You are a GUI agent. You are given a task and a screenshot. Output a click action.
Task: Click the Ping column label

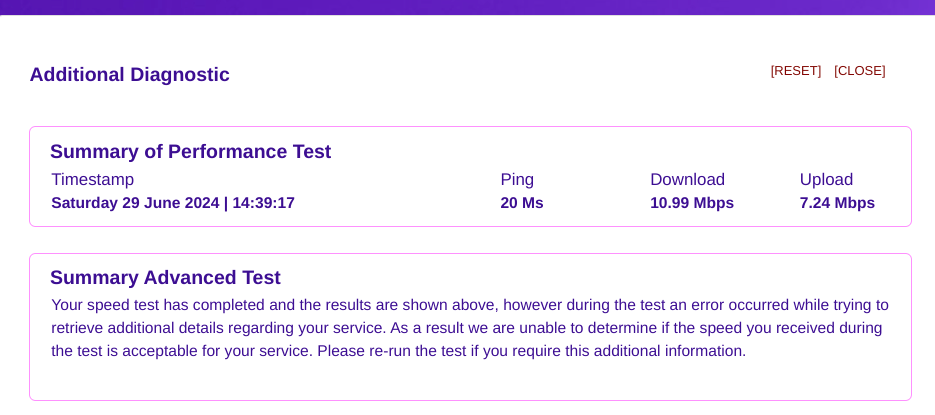coord(517,180)
